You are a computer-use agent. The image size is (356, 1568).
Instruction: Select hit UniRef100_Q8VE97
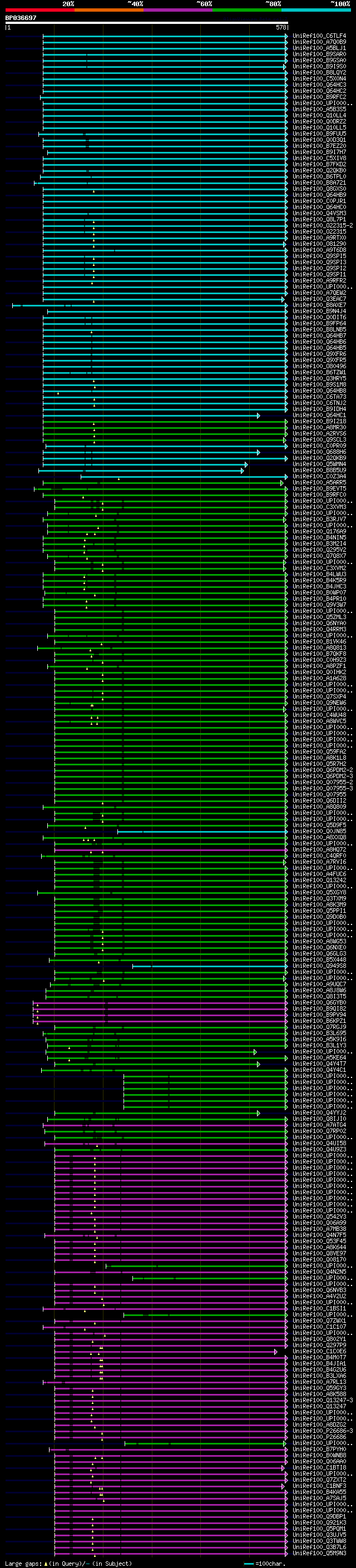tap(319, 1254)
